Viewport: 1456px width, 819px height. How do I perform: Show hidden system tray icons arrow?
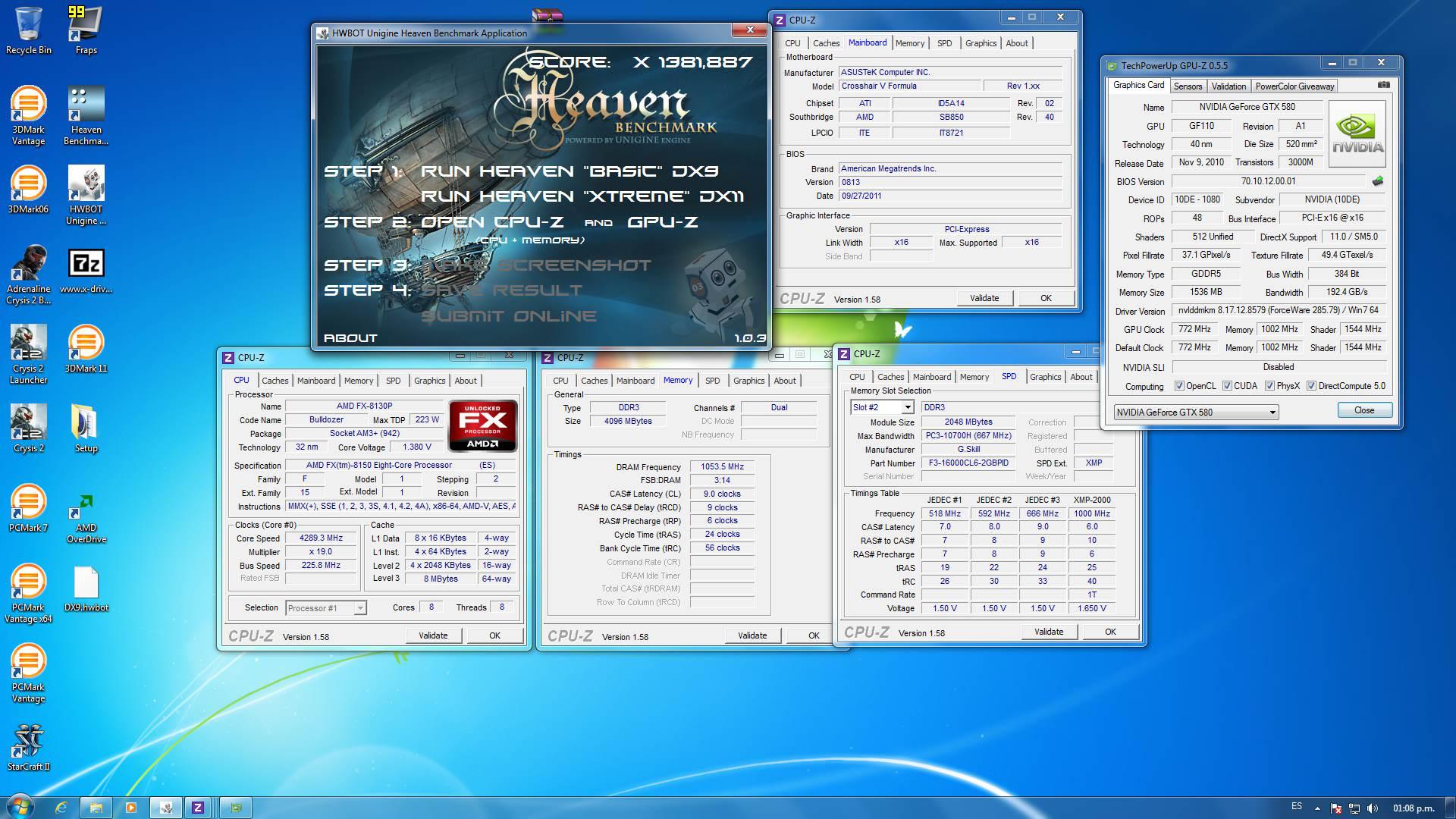(1317, 808)
